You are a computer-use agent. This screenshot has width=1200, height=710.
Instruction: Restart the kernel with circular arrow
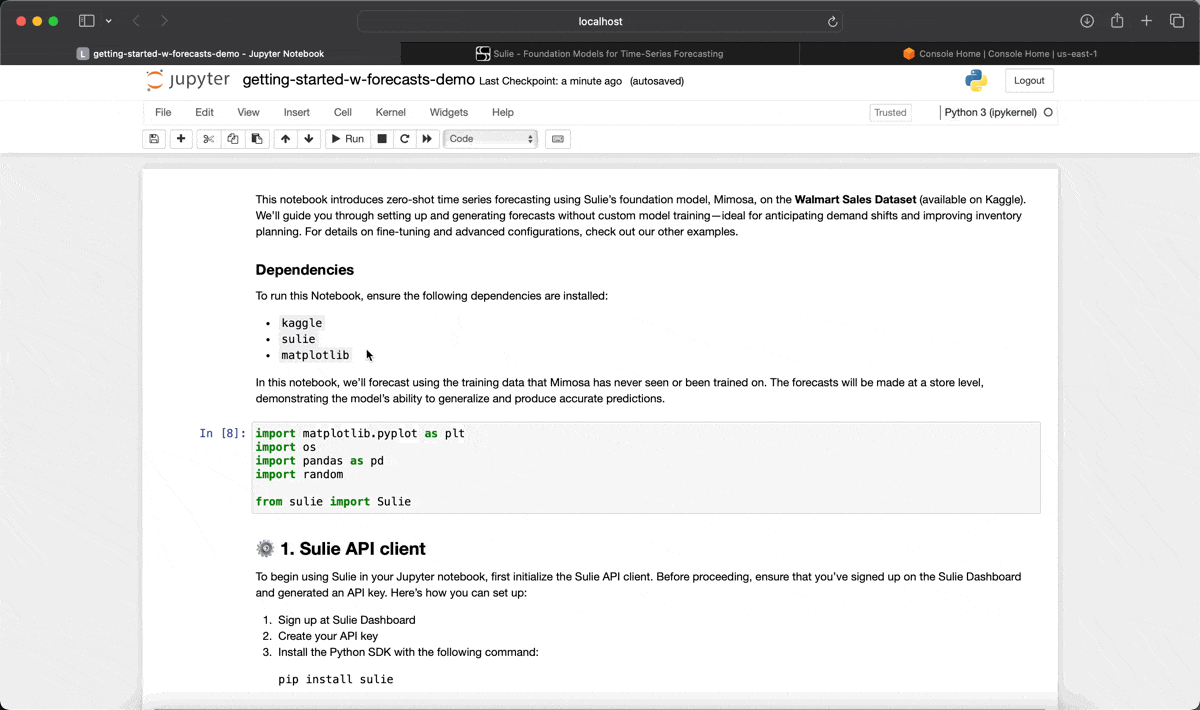(405, 139)
